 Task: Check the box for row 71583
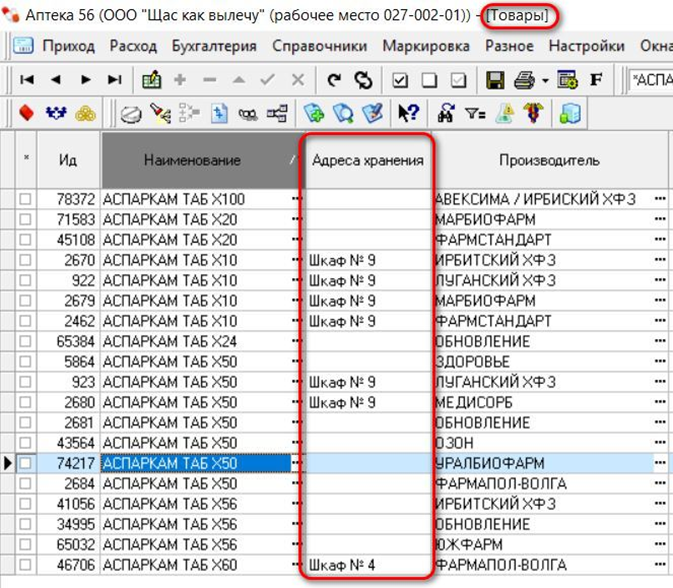tap(25, 219)
